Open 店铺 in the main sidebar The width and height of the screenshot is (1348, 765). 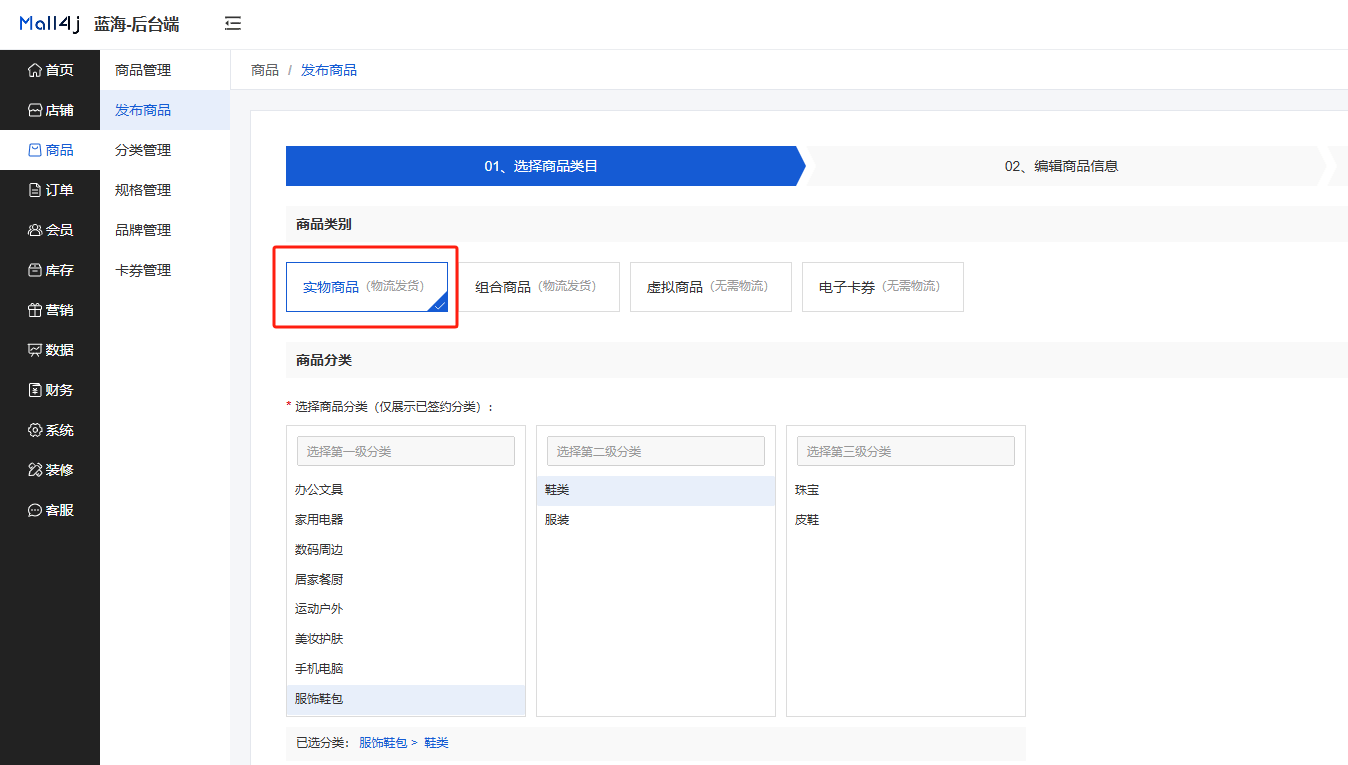(x=50, y=110)
